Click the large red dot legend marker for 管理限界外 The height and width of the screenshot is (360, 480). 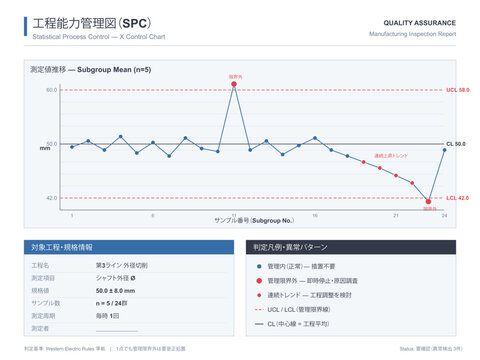259,281
